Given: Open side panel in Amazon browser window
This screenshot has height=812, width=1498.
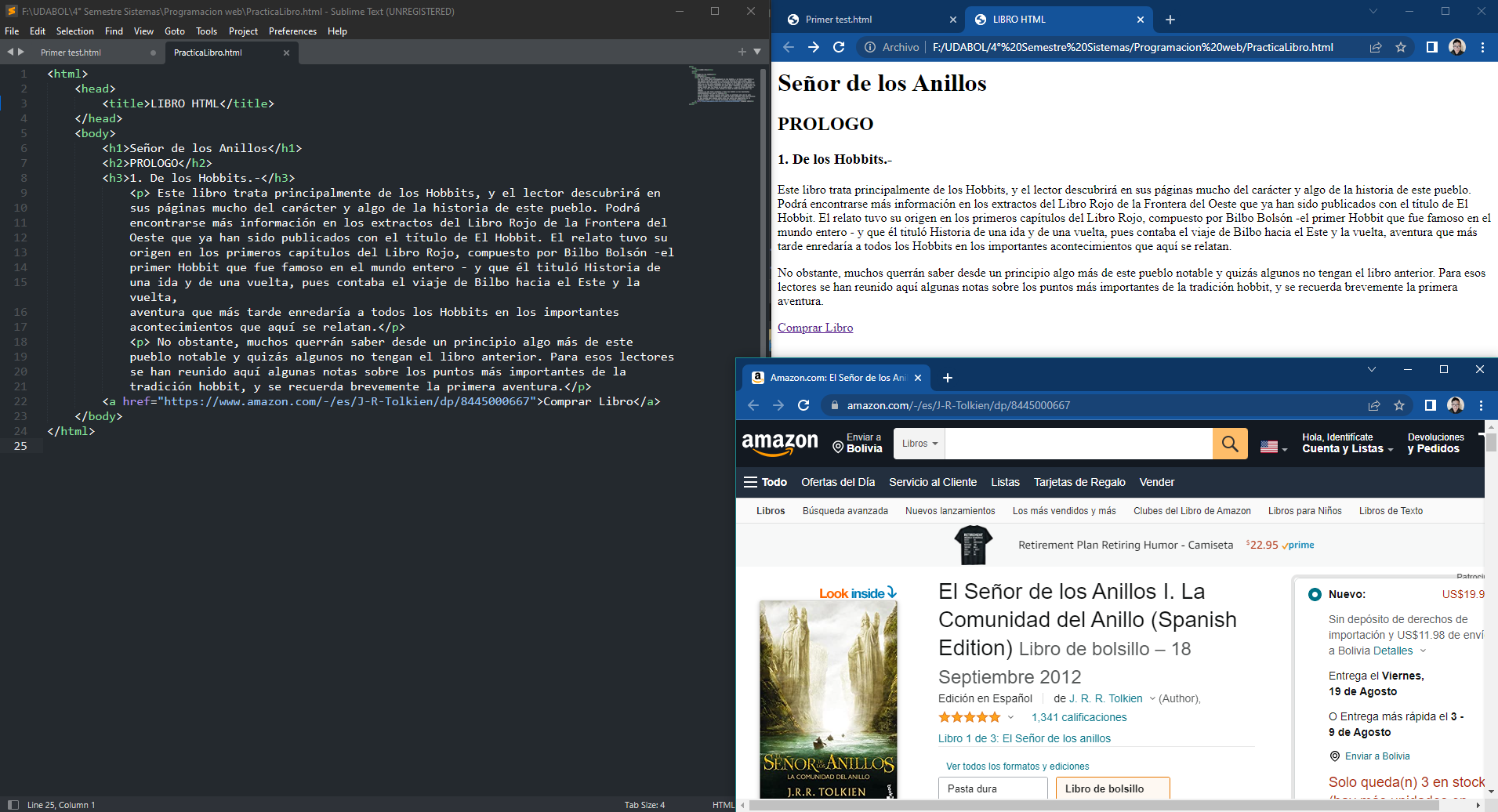Looking at the screenshot, I should [x=1430, y=405].
